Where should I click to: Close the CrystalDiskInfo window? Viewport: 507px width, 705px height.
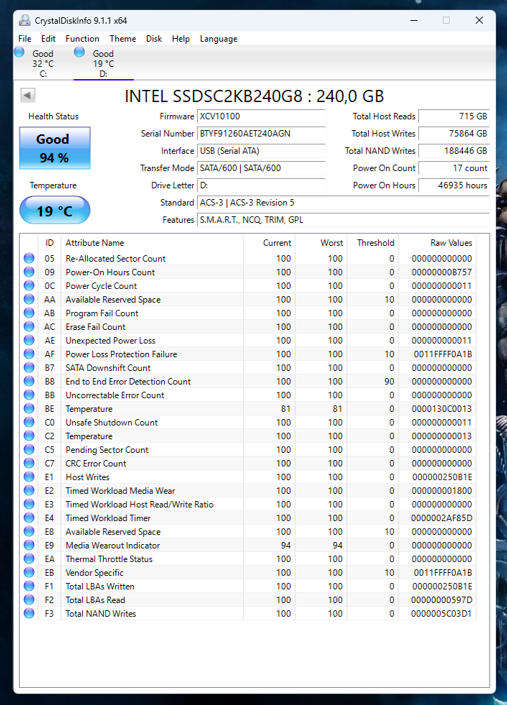(x=479, y=20)
